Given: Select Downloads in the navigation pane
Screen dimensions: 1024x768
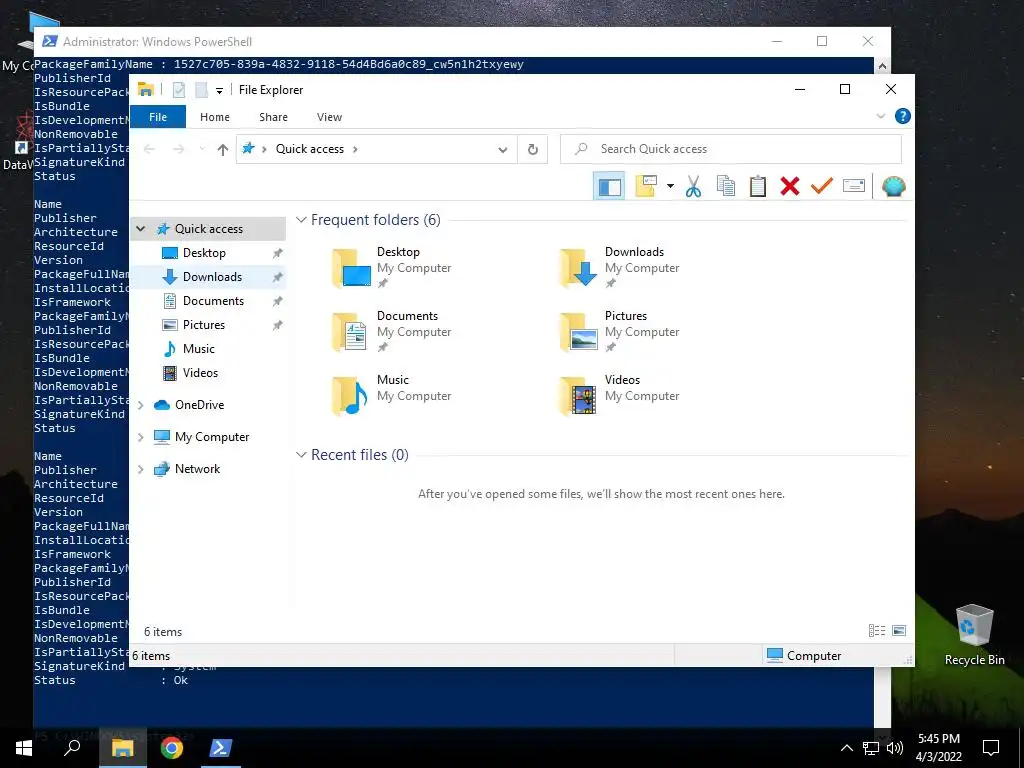Looking at the screenshot, I should 212,277.
